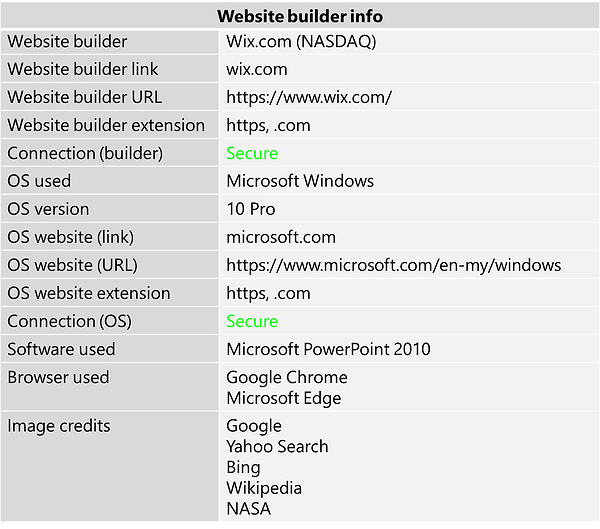
Task: Click the green Secure text for OS
Action: pyautogui.click(x=252, y=322)
